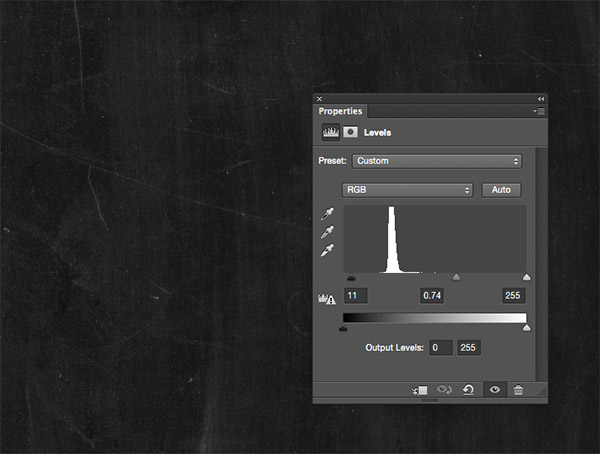The width and height of the screenshot is (600, 454).
Task: Pick the gray point eyedropper
Action: [326, 232]
